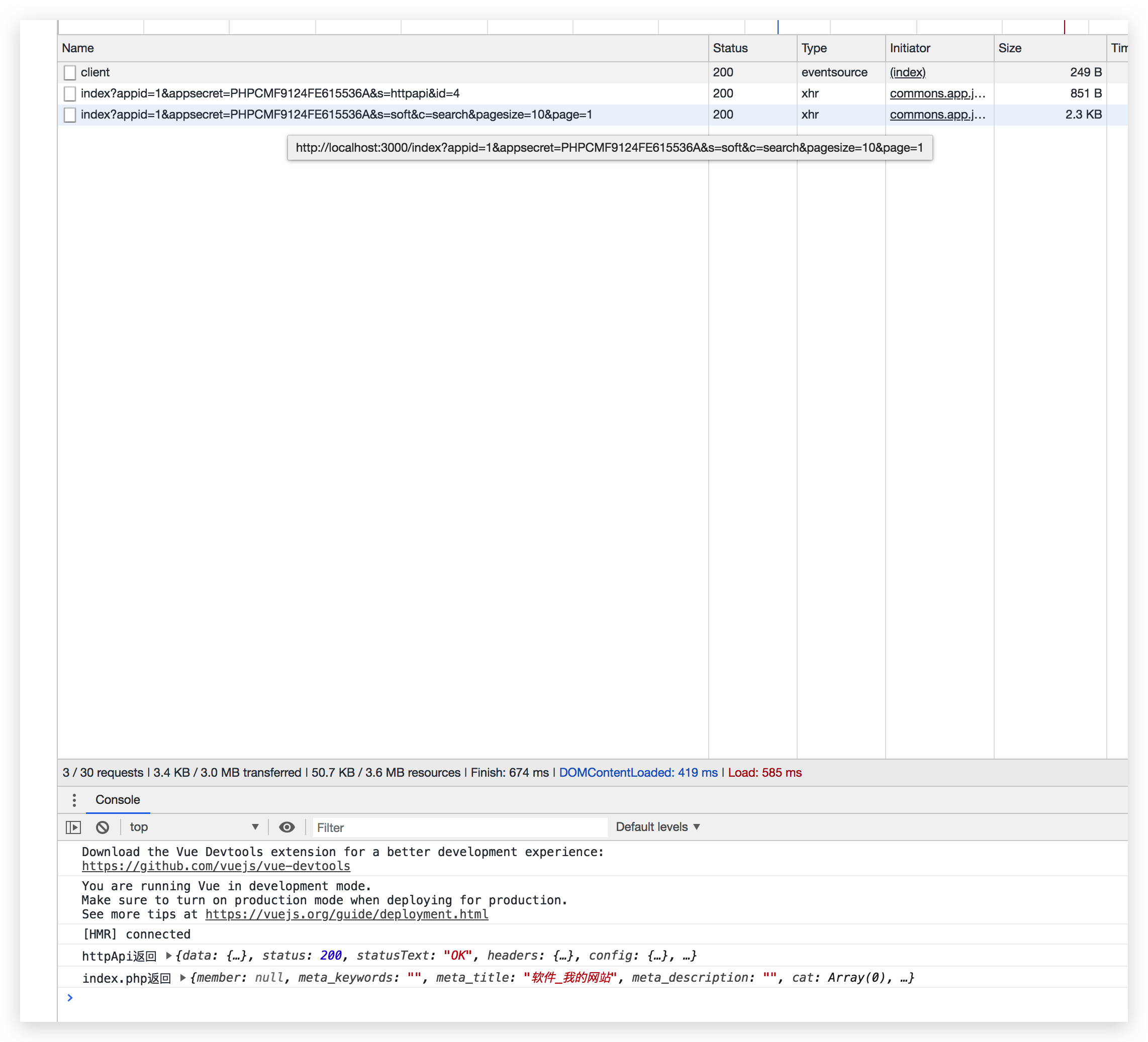Click the red Load marker in timeline
This screenshot has width=1148, height=1042.
coord(1064,27)
